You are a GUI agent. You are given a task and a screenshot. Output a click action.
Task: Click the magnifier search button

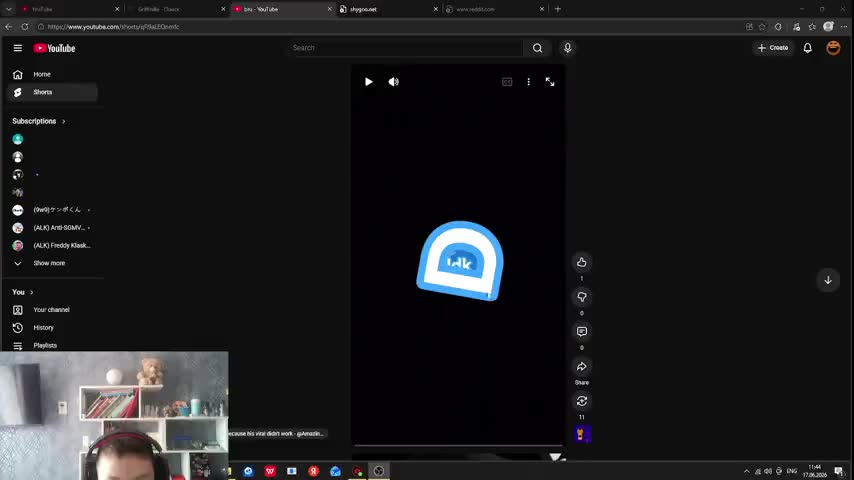pyautogui.click(x=538, y=48)
